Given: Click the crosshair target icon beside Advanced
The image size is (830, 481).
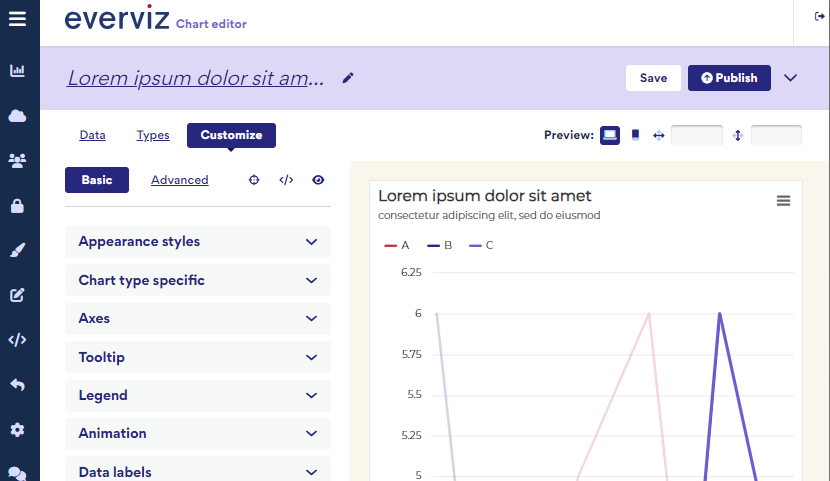Looking at the screenshot, I should [254, 180].
